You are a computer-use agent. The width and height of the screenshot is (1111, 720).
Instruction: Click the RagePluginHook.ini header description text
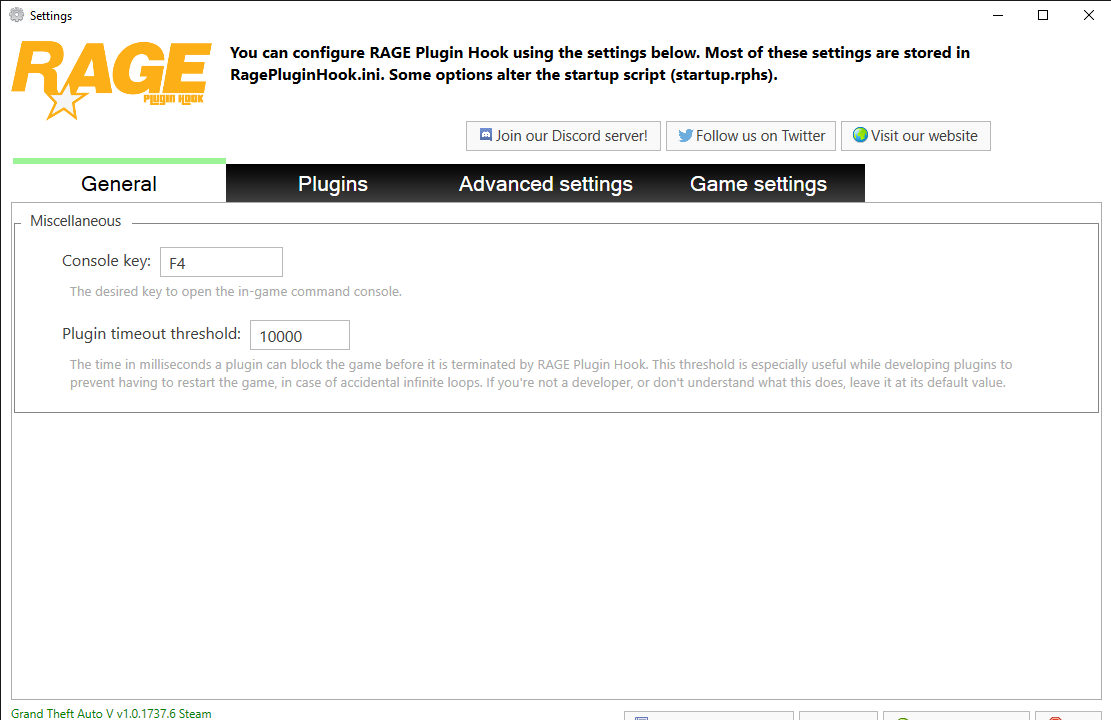click(599, 64)
